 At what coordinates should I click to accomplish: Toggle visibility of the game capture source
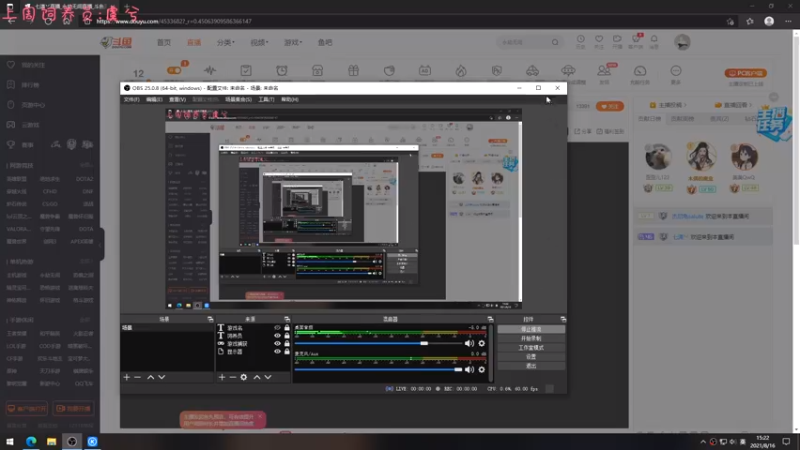(x=277, y=343)
